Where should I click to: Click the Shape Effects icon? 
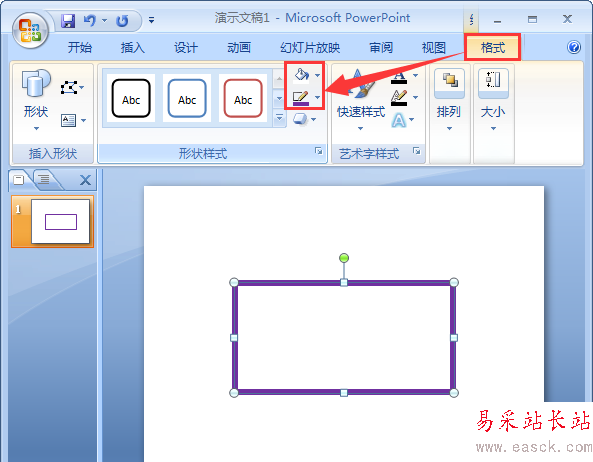pyautogui.click(x=300, y=119)
